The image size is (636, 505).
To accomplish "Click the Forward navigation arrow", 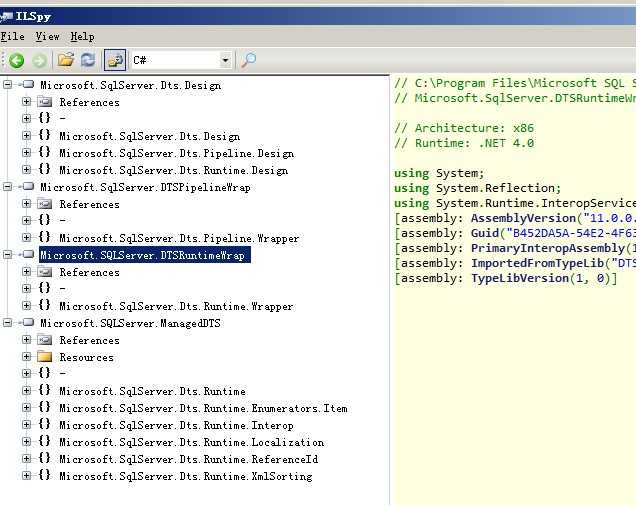I will coord(39,60).
